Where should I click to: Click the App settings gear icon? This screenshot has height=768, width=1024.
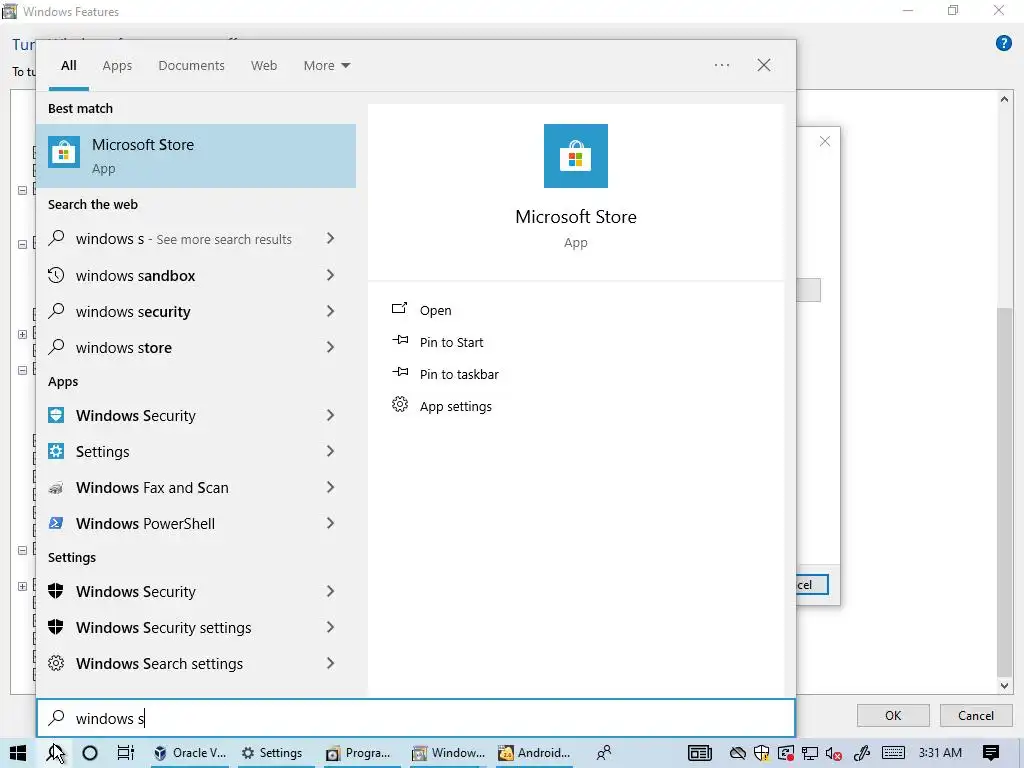tap(400, 405)
